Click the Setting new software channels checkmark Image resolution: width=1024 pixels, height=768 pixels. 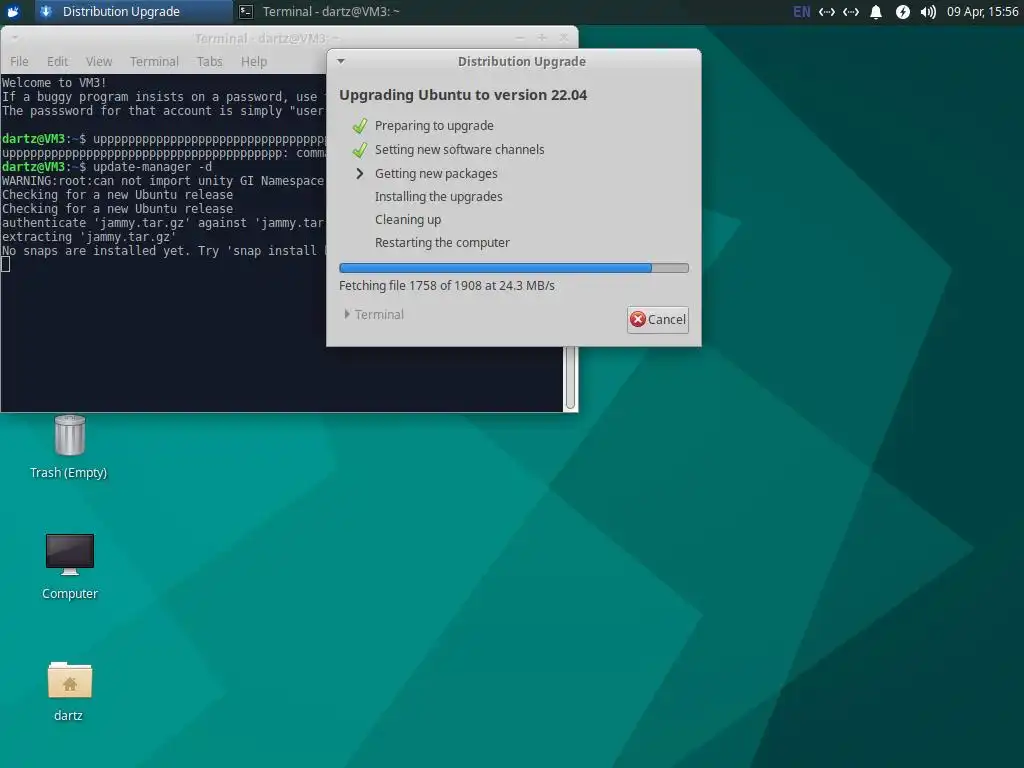click(360, 150)
